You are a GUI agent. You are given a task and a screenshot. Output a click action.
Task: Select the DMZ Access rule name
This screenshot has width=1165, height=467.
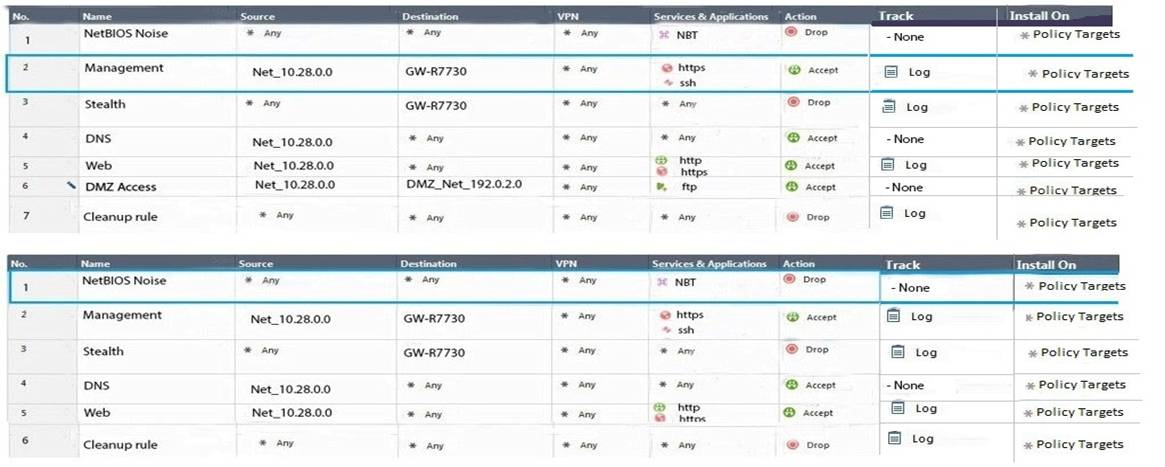click(x=120, y=187)
